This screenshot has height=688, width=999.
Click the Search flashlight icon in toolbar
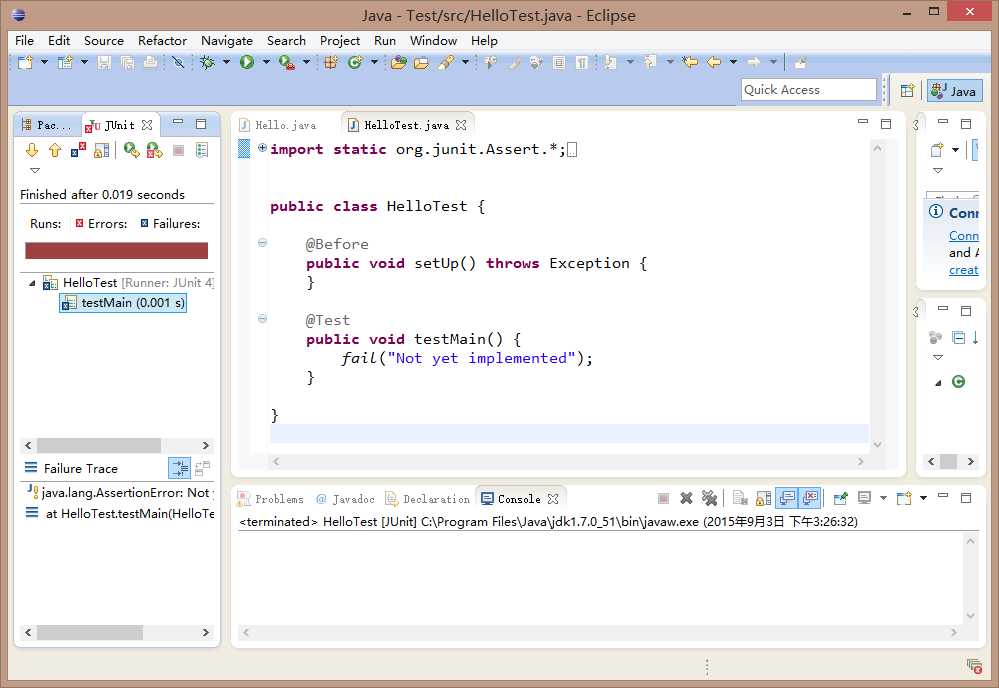click(445, 62)
